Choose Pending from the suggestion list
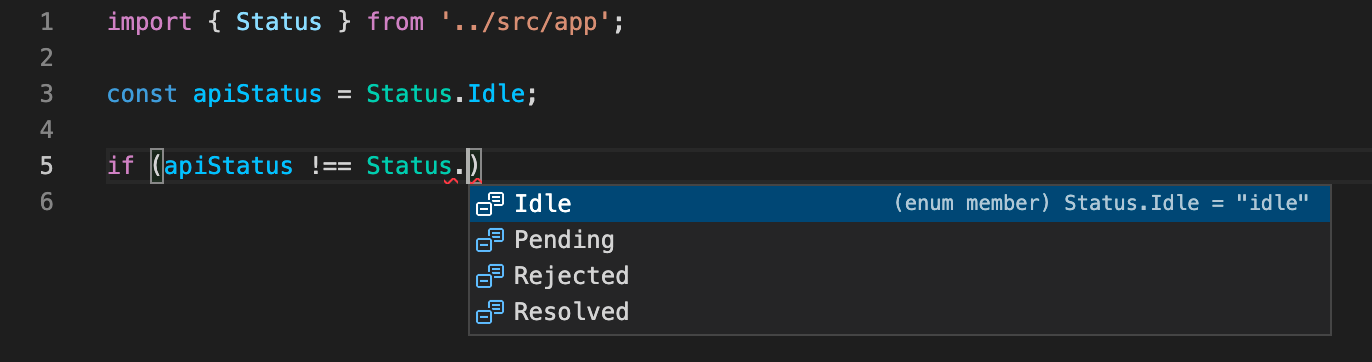The width and height of the screenshot is (1372, 362). (x=900, y=240)
